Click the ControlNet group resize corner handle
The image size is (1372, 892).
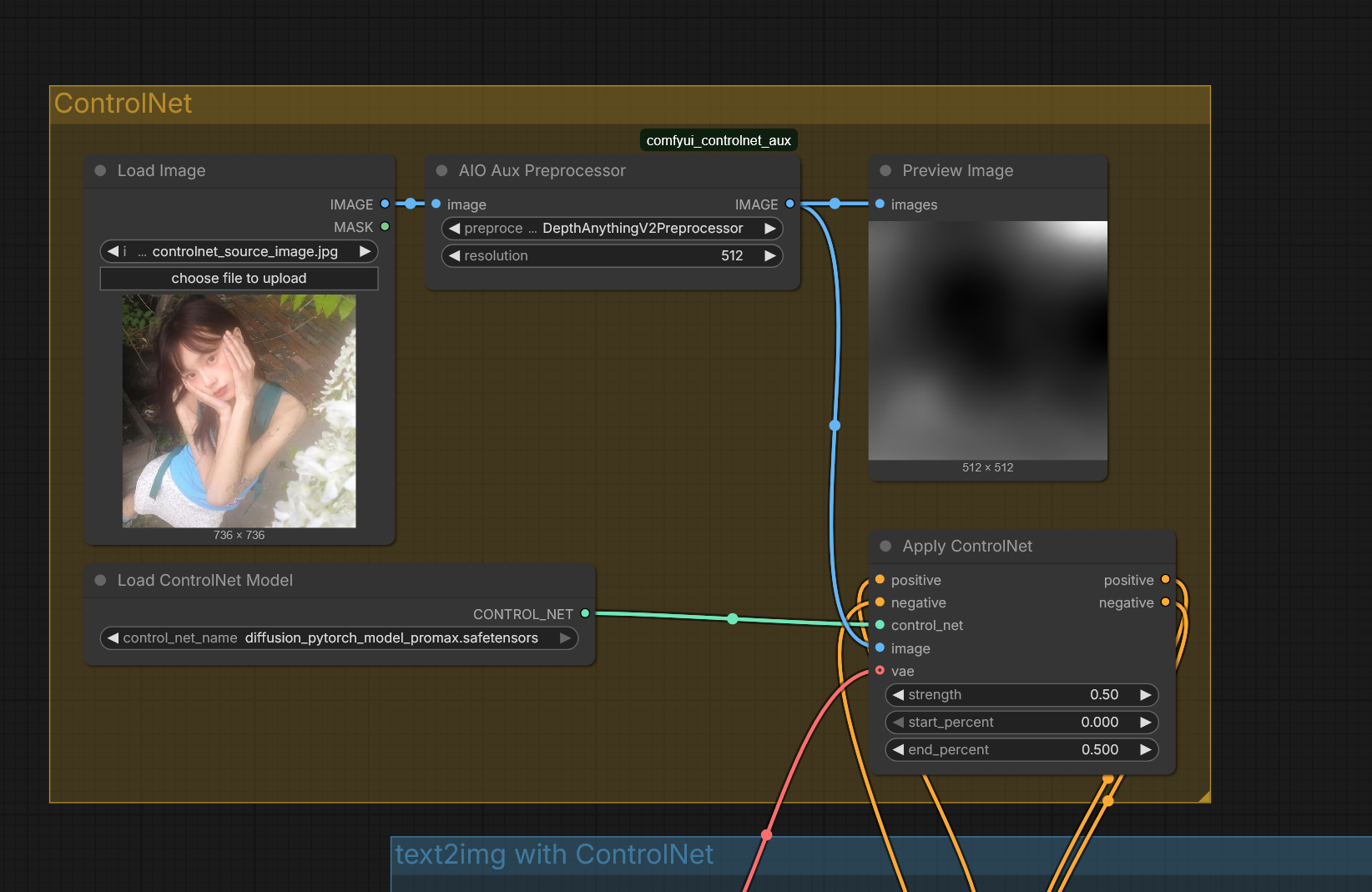pyautogui.click(x=1203, y=796)
